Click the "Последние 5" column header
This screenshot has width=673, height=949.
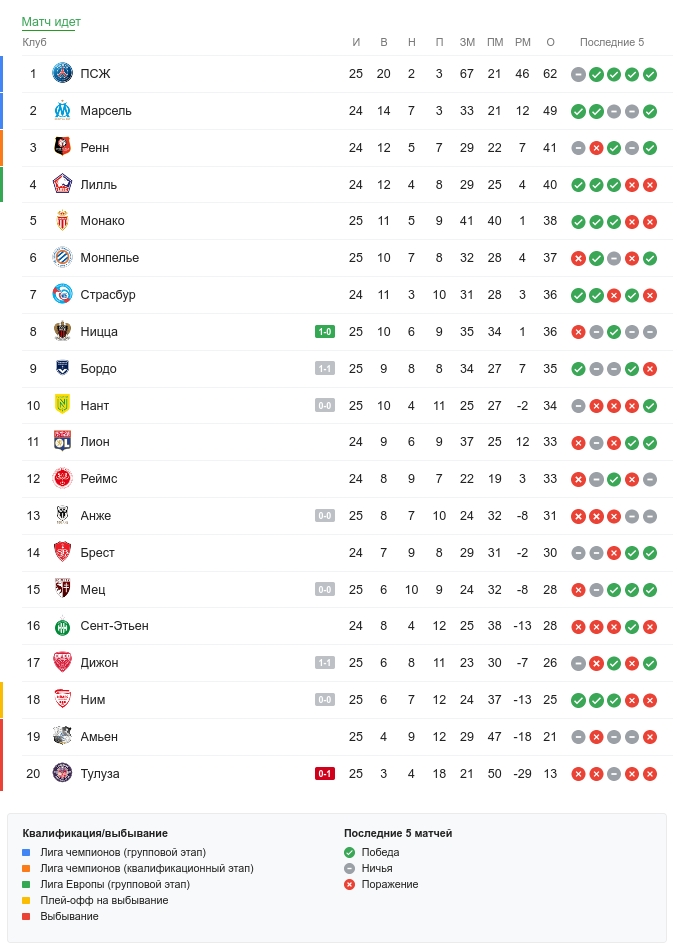(x=612, y=42)
